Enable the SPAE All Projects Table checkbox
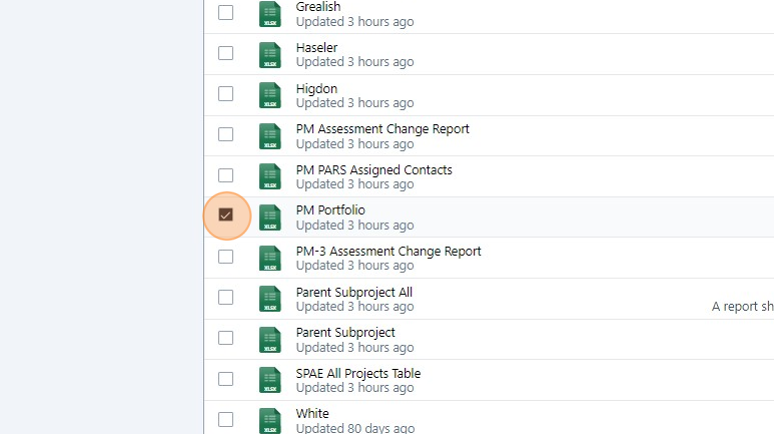The width and height of the screenshot is (774, 434). pos(226,379)
